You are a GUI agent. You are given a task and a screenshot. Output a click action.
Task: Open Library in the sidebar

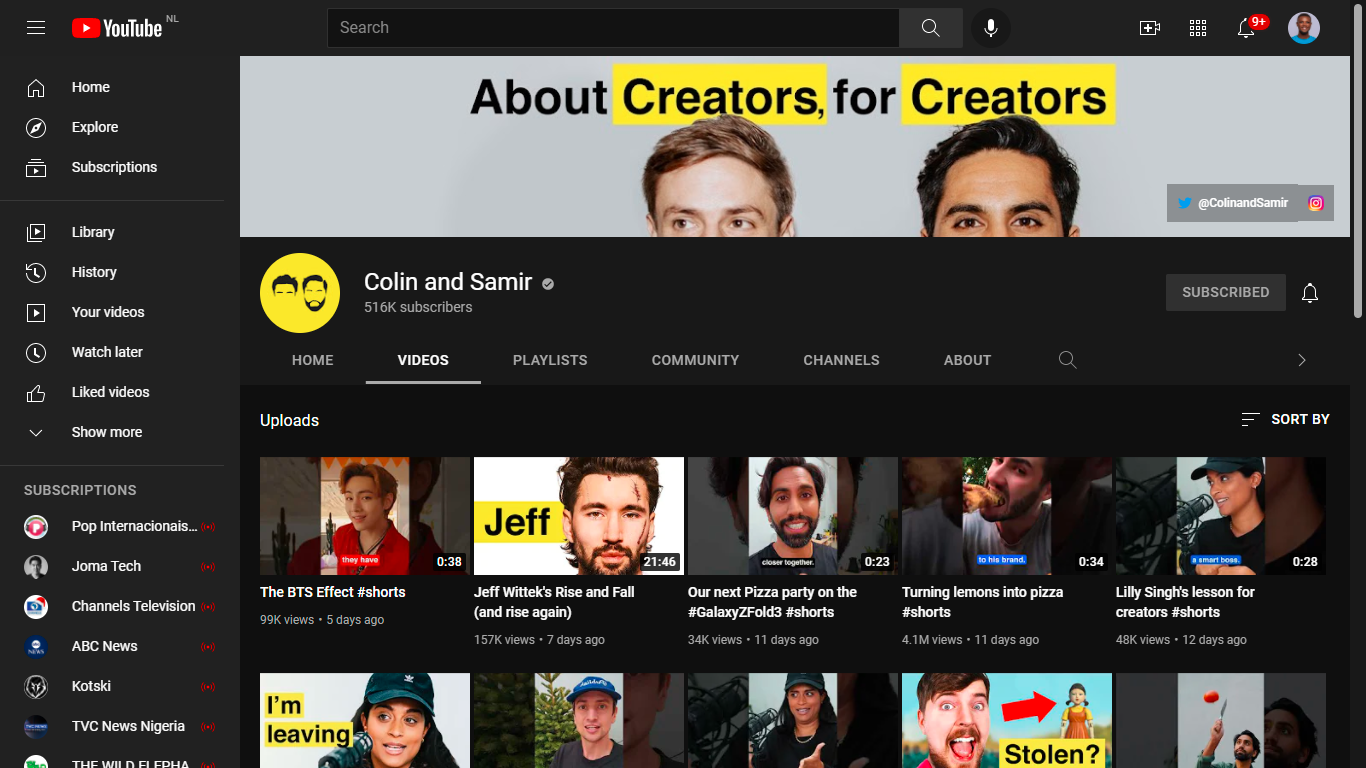(112, 232)
